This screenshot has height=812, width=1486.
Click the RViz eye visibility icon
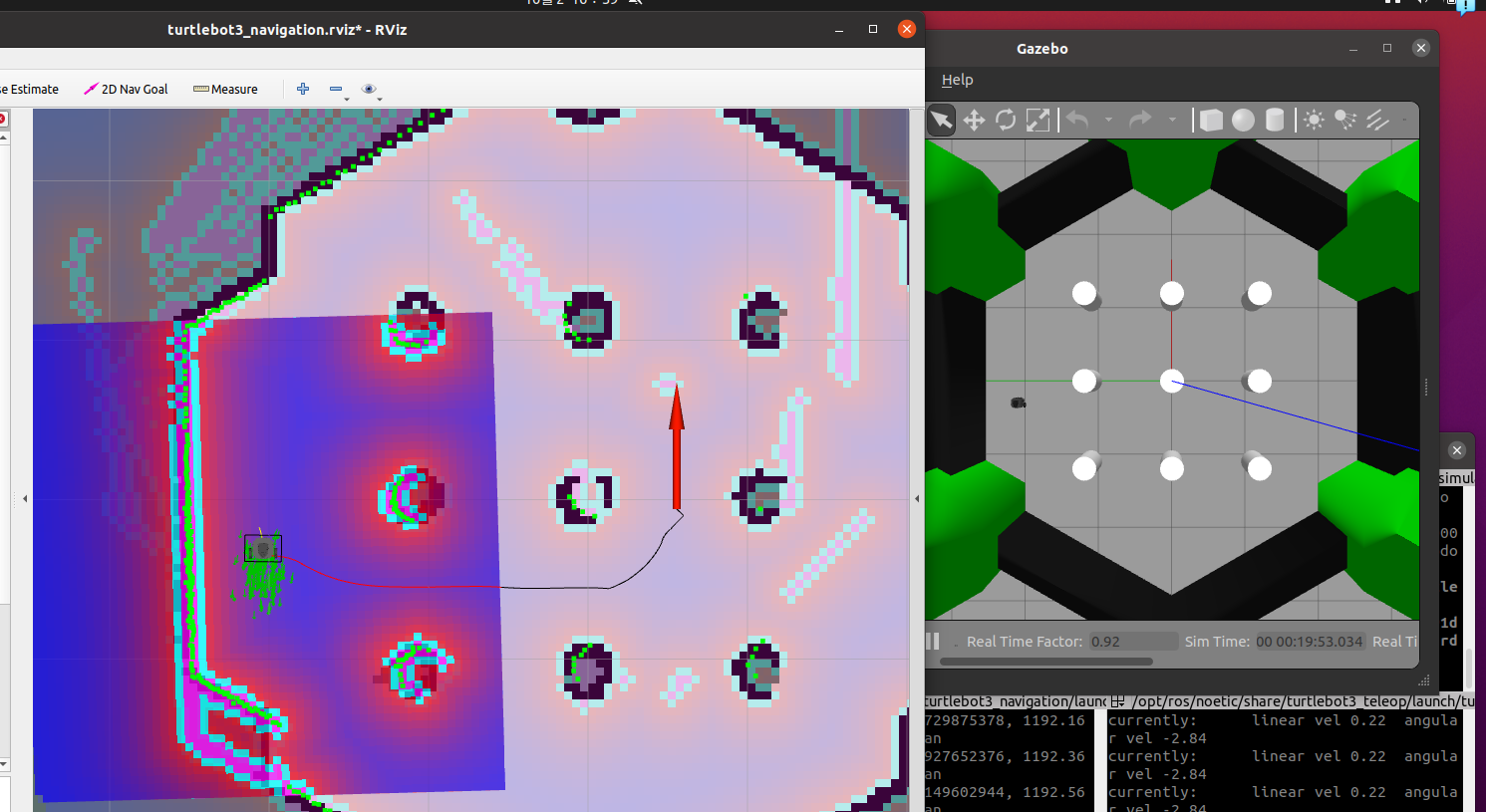(x=369, y=89)
